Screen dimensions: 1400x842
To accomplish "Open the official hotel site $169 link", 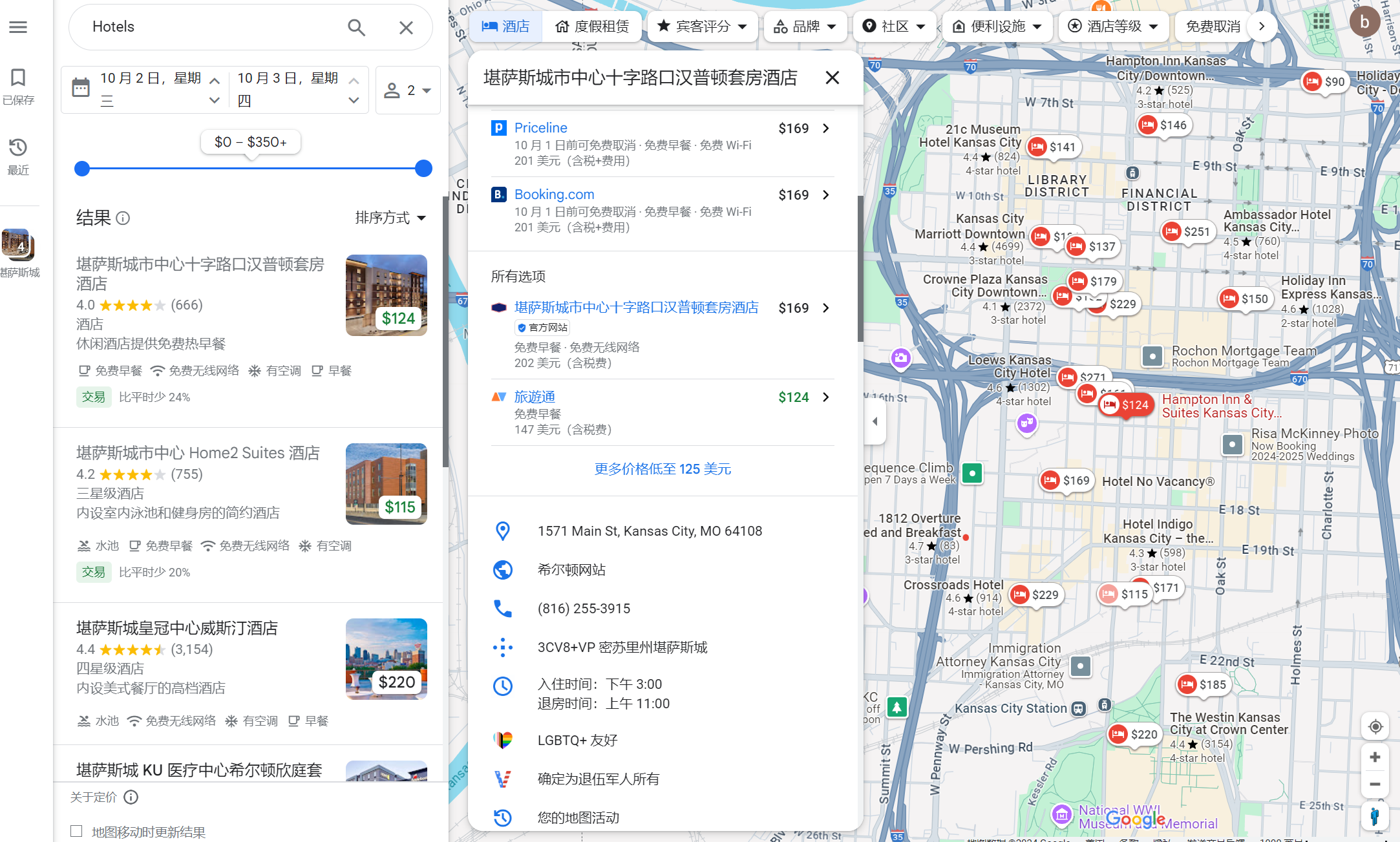I will coord(636,308).
